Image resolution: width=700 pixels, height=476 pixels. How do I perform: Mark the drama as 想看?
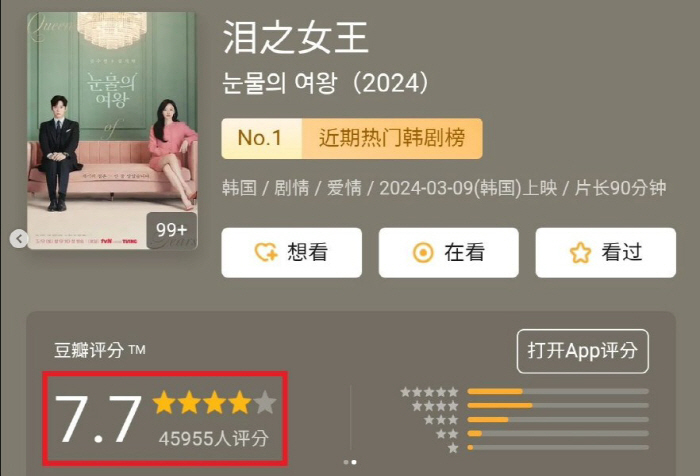tap(292, 253)
